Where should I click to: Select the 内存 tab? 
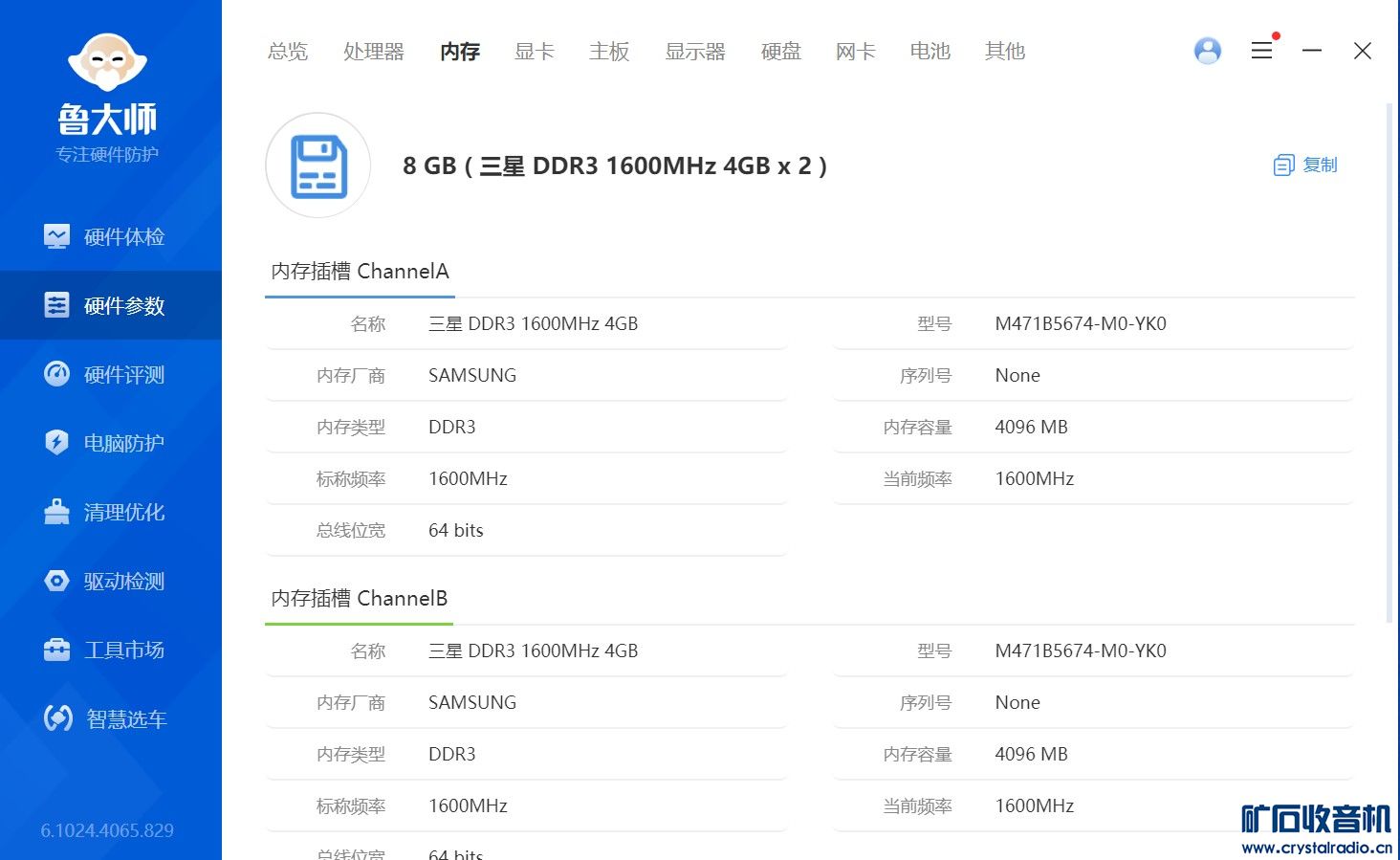tap(460, 52)
